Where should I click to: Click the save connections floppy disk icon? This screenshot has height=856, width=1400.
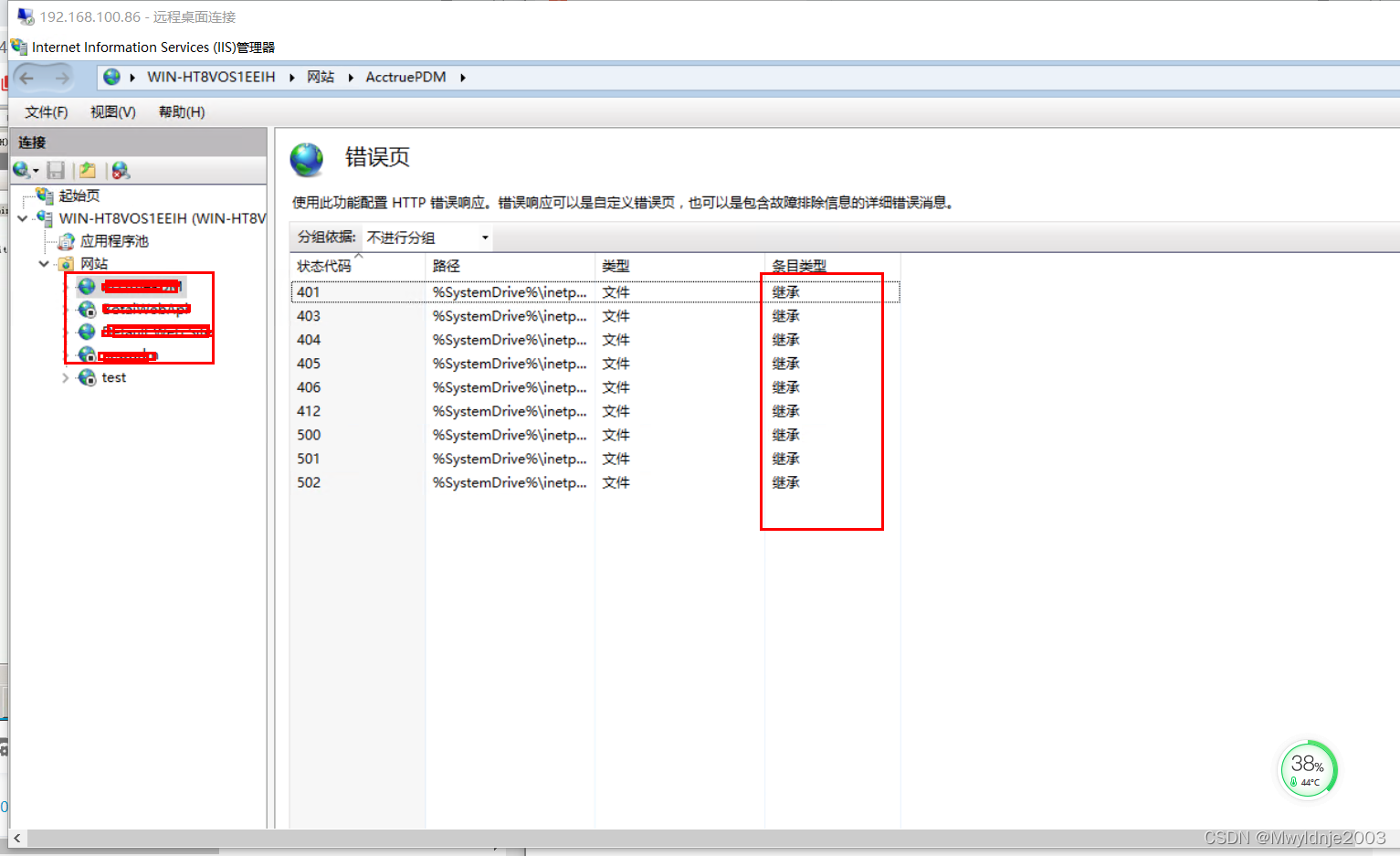pos(56,170)
